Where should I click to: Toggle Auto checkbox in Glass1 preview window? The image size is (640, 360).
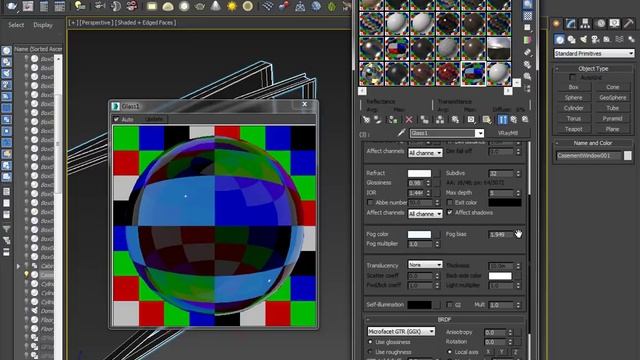pos(116,119)
